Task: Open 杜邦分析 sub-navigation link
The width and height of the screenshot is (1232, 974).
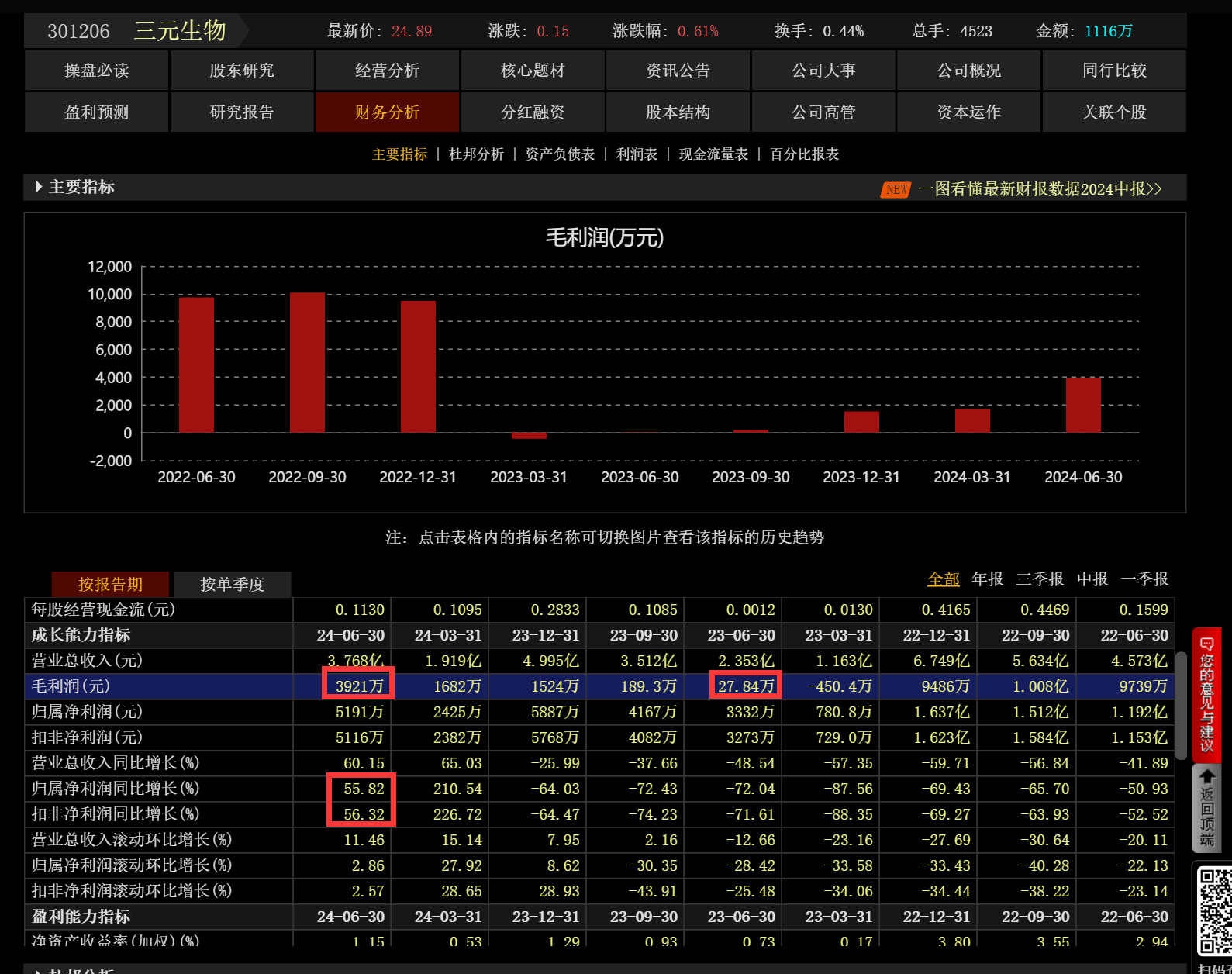Action: click(476, 154)
